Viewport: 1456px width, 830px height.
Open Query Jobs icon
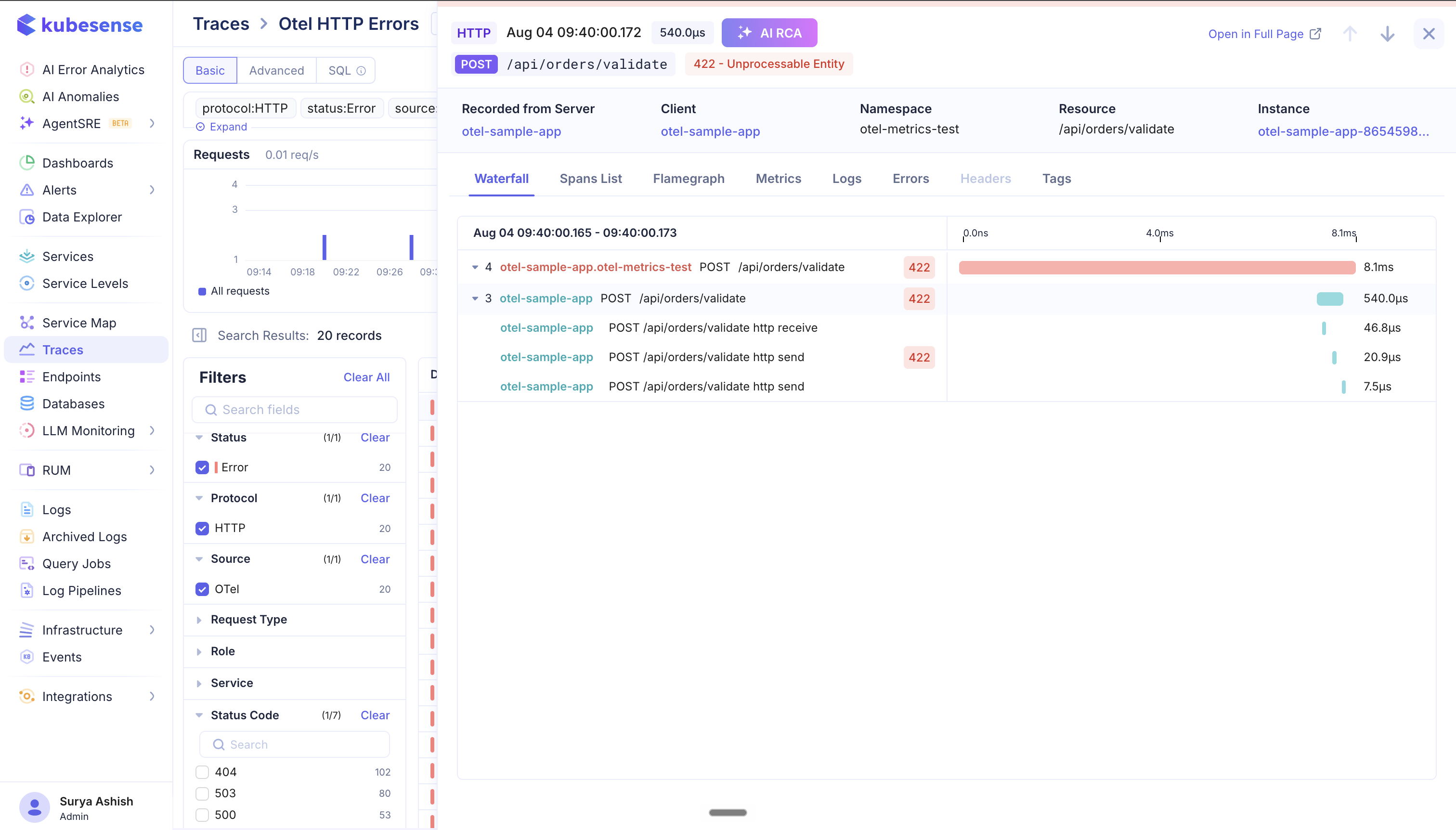pyautogui.click(x=27, y=564)
